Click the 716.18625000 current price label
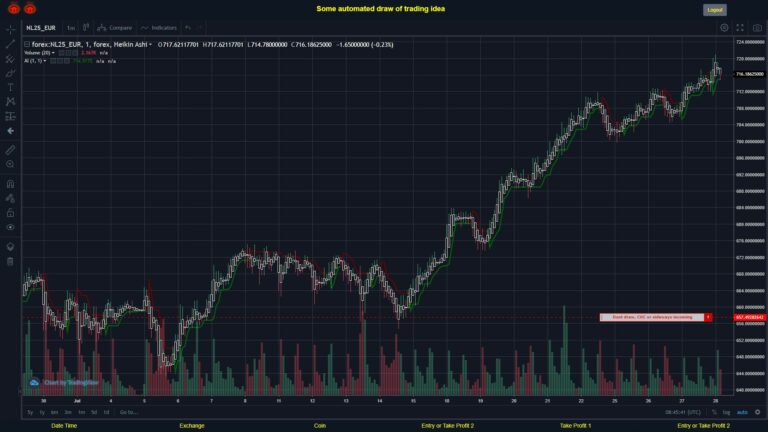The width and height of the screenshot is (768, 432). tap(750, 74)
